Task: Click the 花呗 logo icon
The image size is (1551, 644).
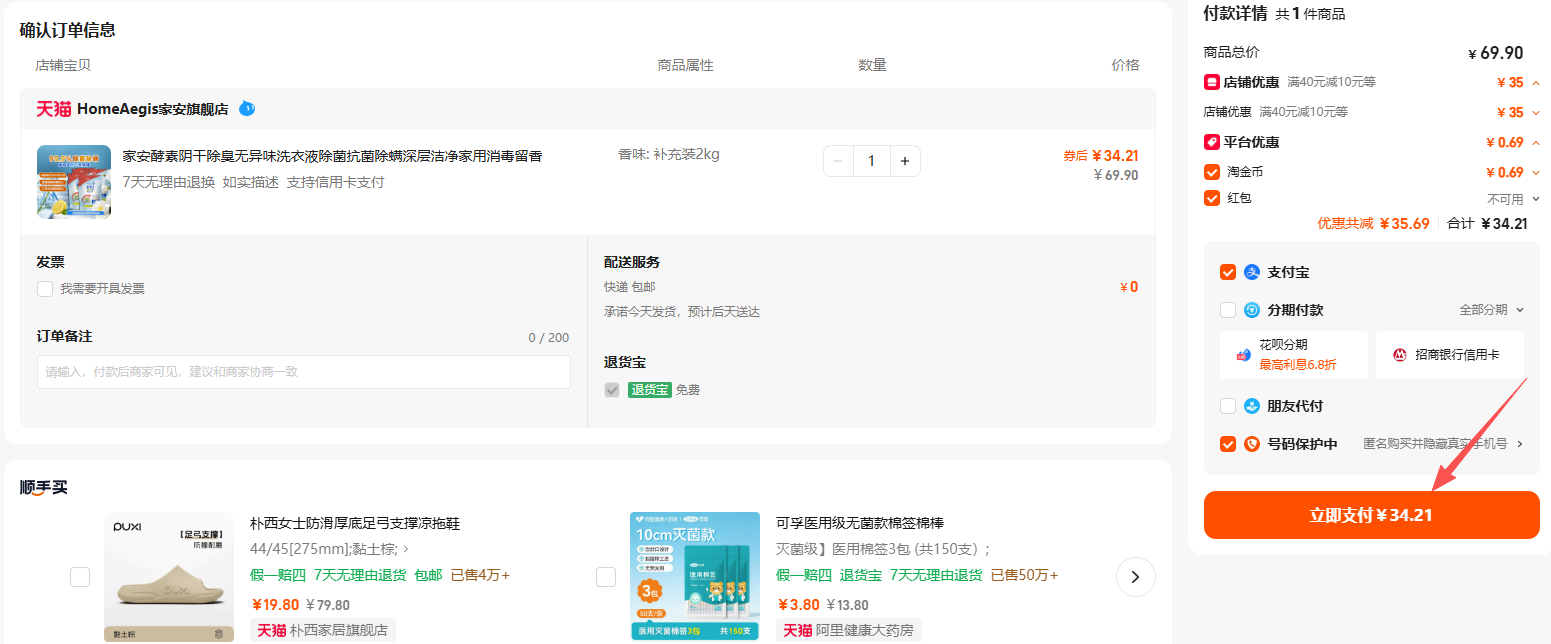Action: (1243, 355)
